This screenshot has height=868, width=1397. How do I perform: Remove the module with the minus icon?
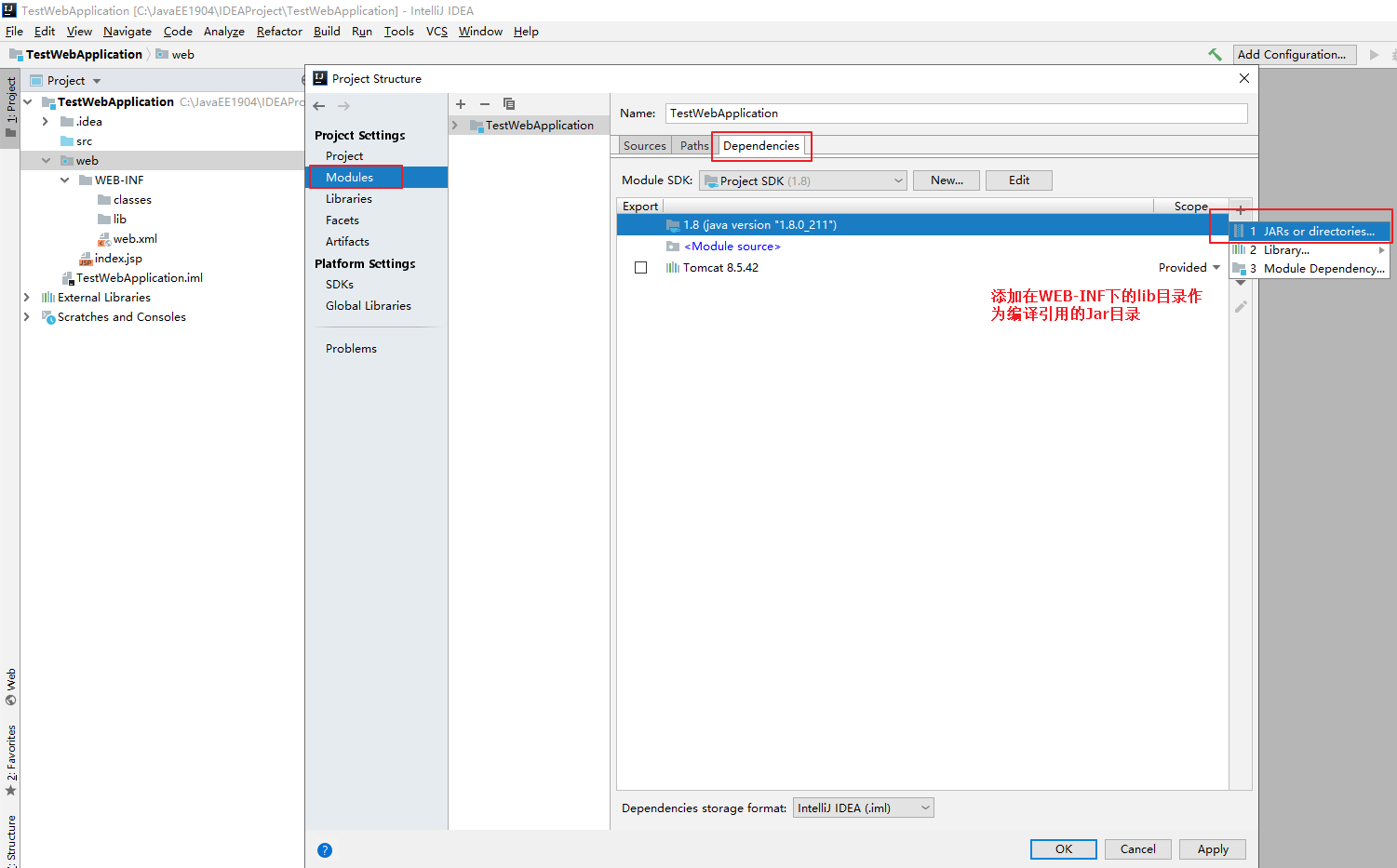(x=485, y=104)
